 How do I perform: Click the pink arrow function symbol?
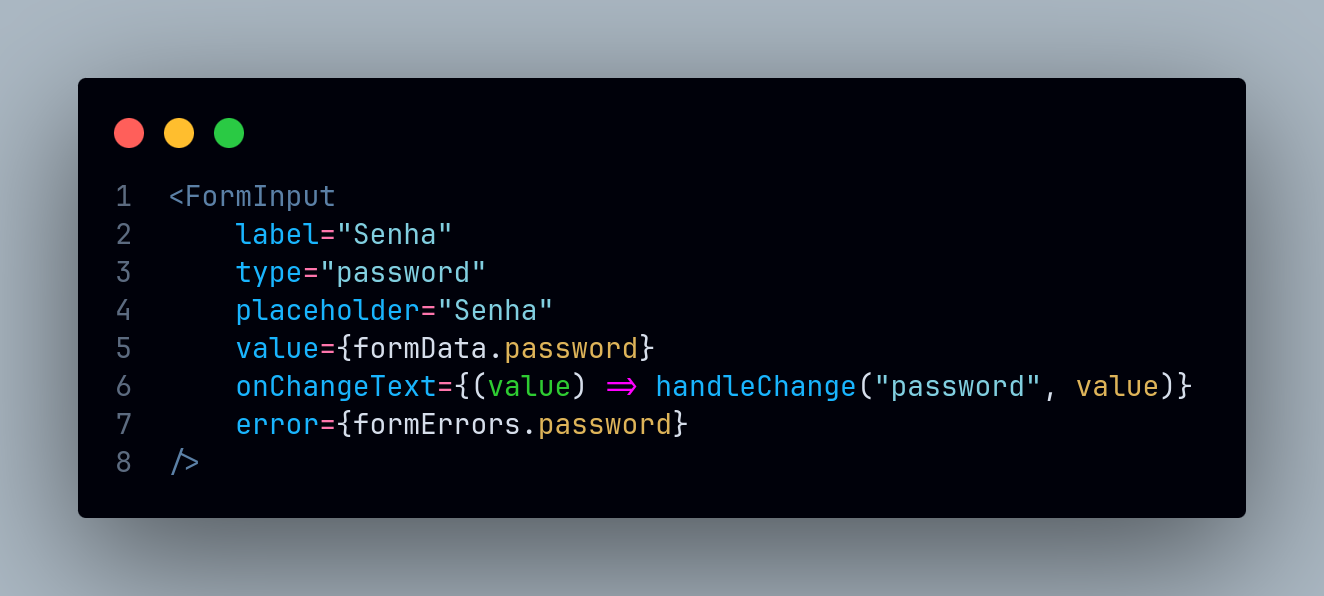point(622,387)
